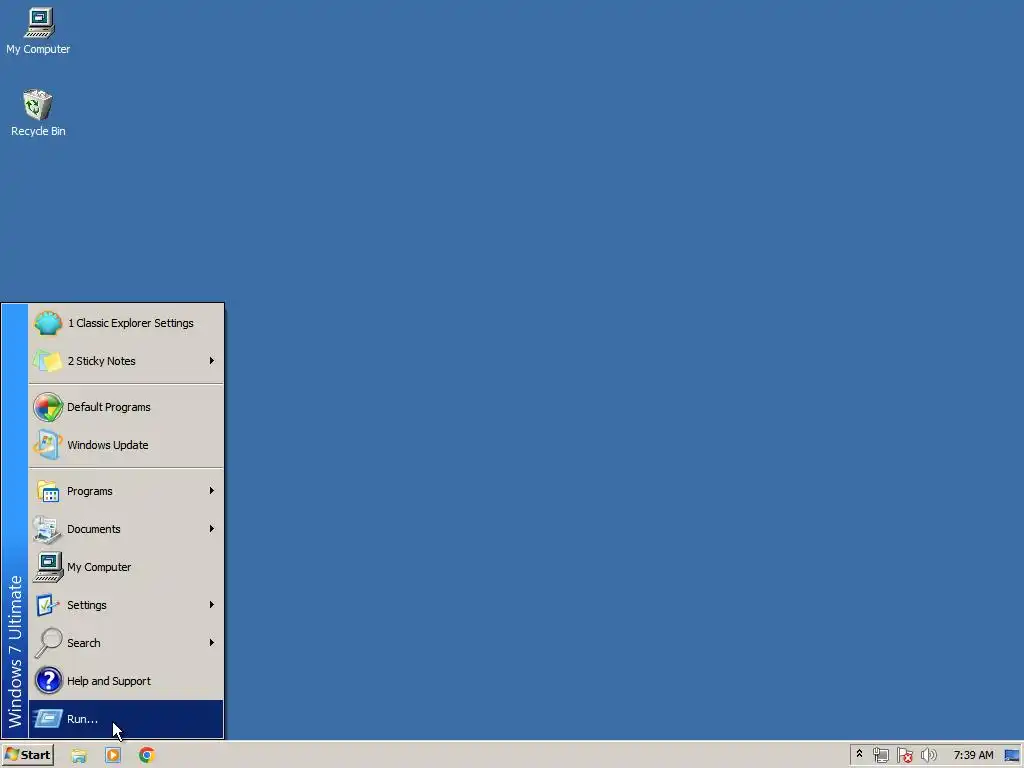This screenshot has width=1024, height=768.
Task: Select 'Help and Support' menu entry
Action: (x=126, y=680)
